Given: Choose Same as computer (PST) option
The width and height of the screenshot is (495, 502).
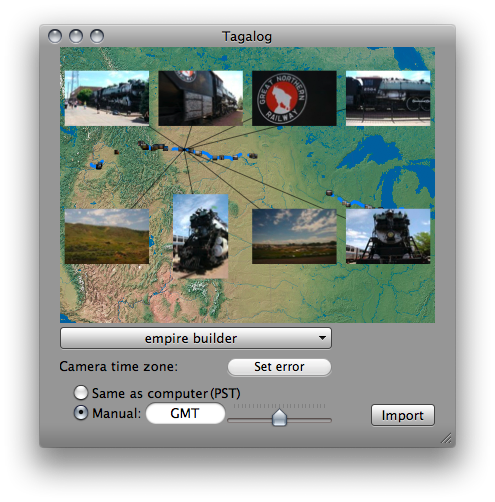Looking at the screenshot, I should pyautogui.click(x=81, y=393).
